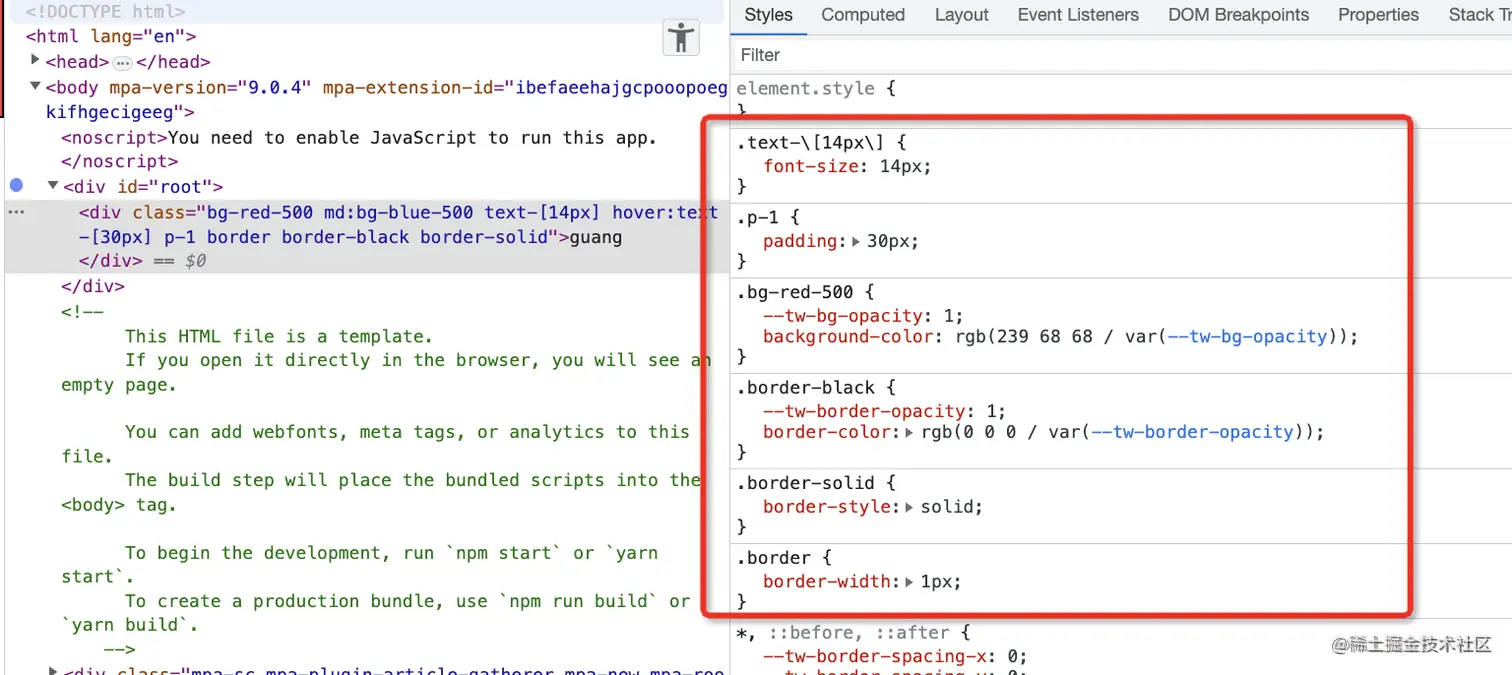The width and height of the screenshot is (1512, 675).
Task: Click the blue dot marker beside div root
Action: coord(16,185)
